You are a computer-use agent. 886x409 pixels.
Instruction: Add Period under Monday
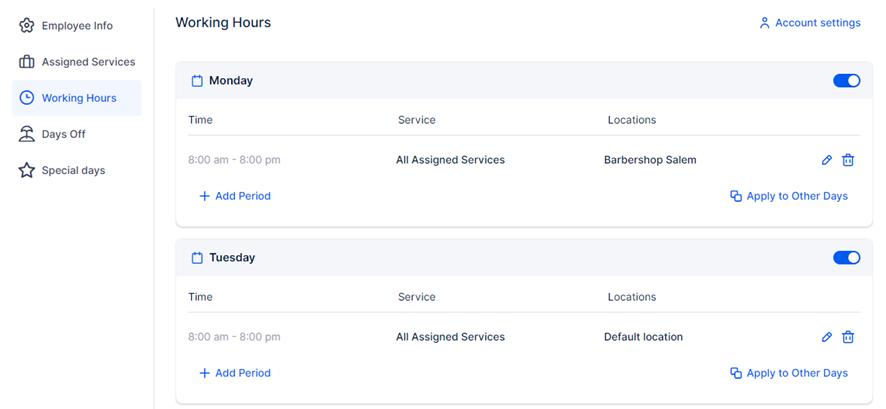pos(235,196)
